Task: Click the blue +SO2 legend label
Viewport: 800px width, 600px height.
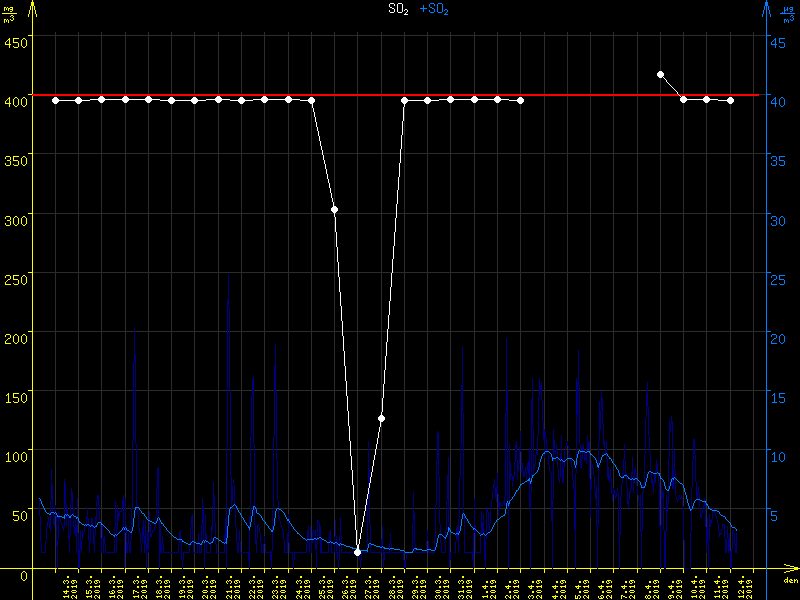Action: click(434, 9)
